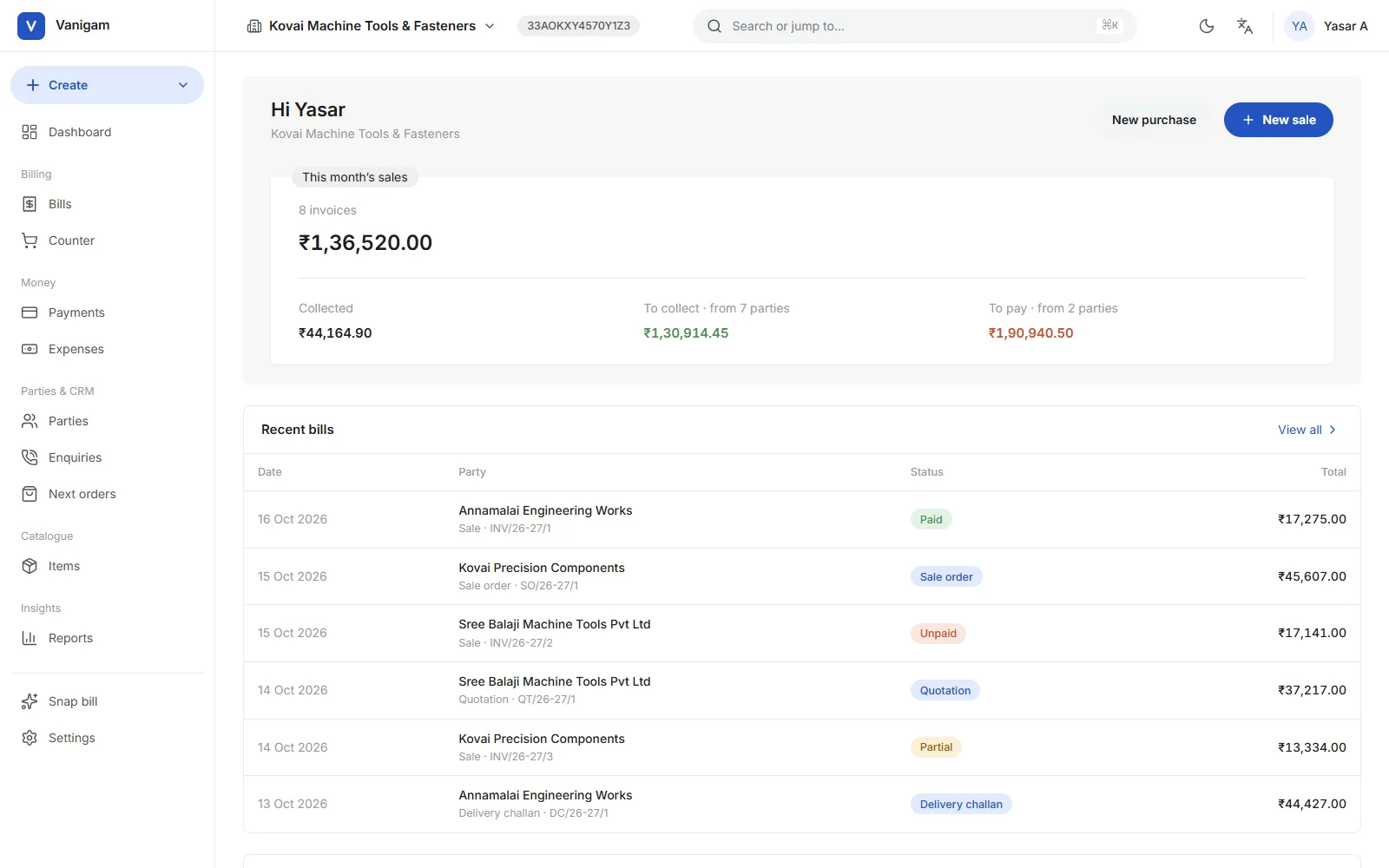
Task: Go to the Counter page
Action: point(107,240)
